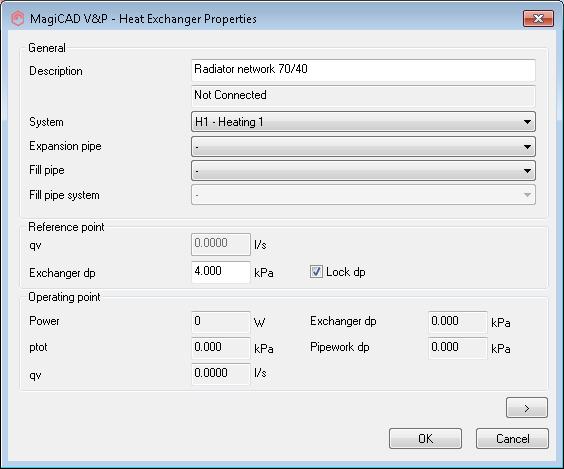The width and height of the screenshot is (564, 469).
Task: Toggle the Lock dp checkbox
Action: [316, 272]
